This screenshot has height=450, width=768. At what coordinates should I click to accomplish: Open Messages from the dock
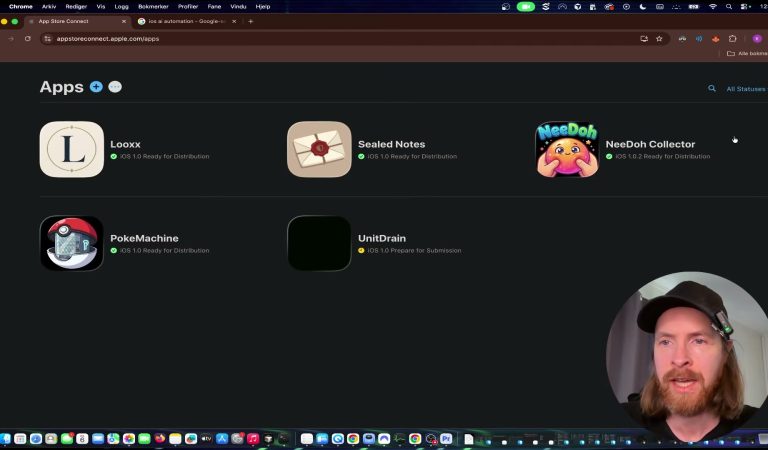pos(67,439)
